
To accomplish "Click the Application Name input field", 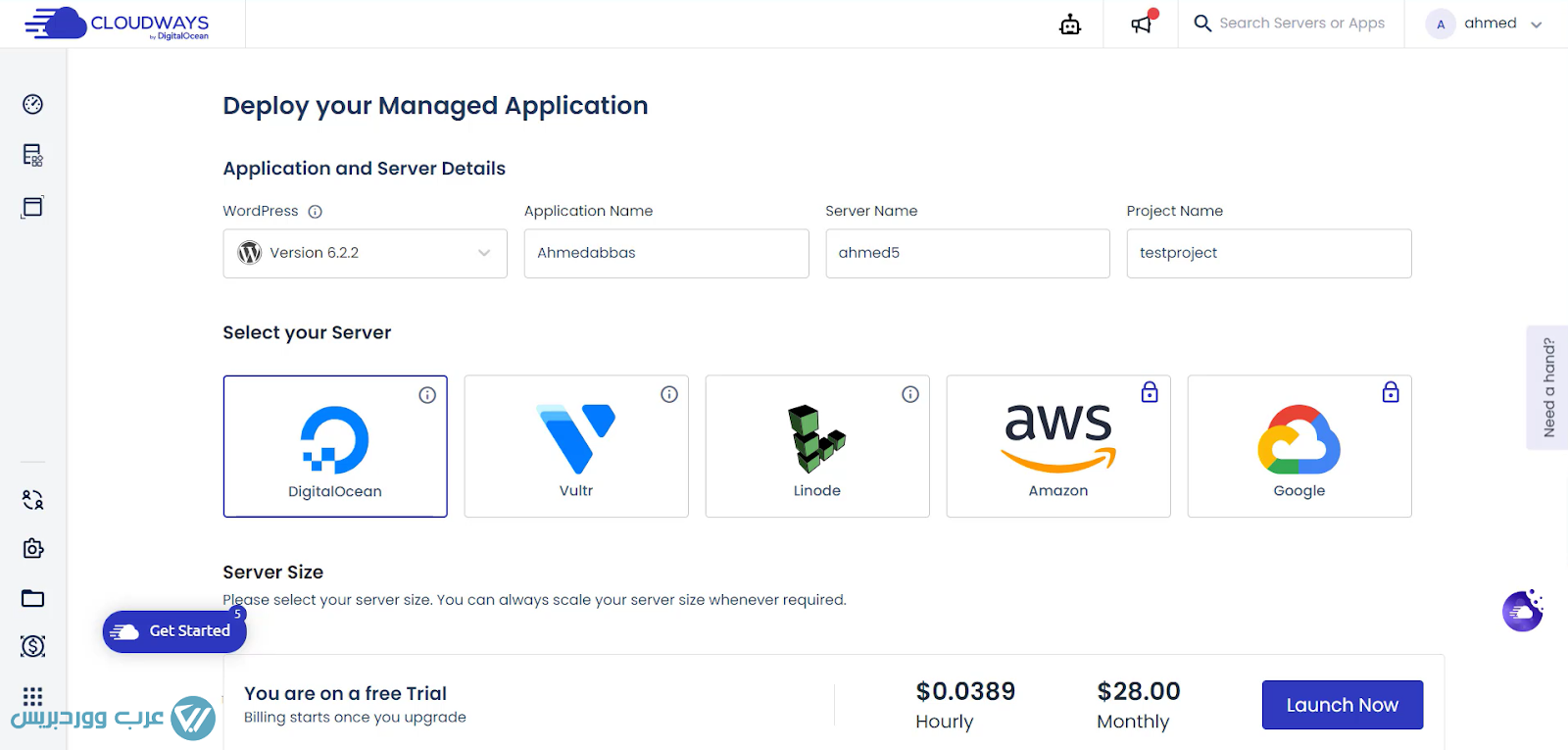I will (666, 253).
